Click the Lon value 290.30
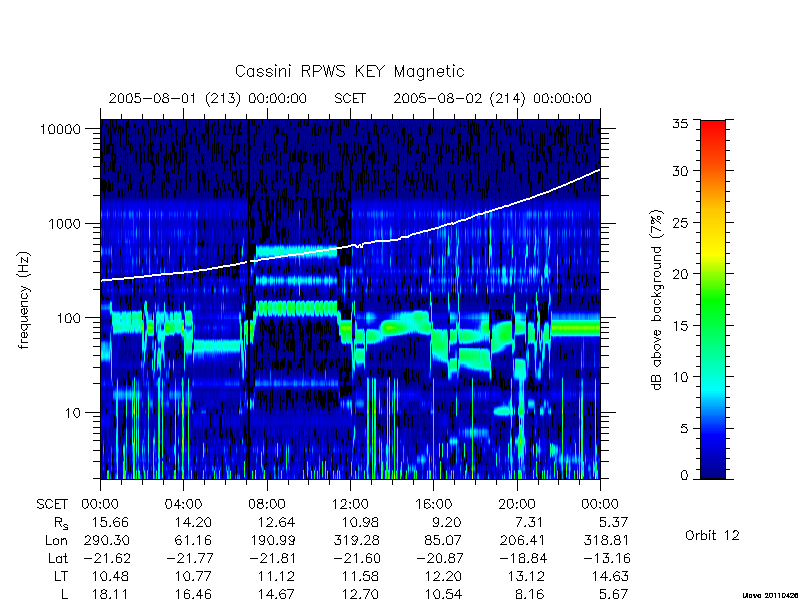Viewport: 800px width, 600px height. tap(106, 540)
